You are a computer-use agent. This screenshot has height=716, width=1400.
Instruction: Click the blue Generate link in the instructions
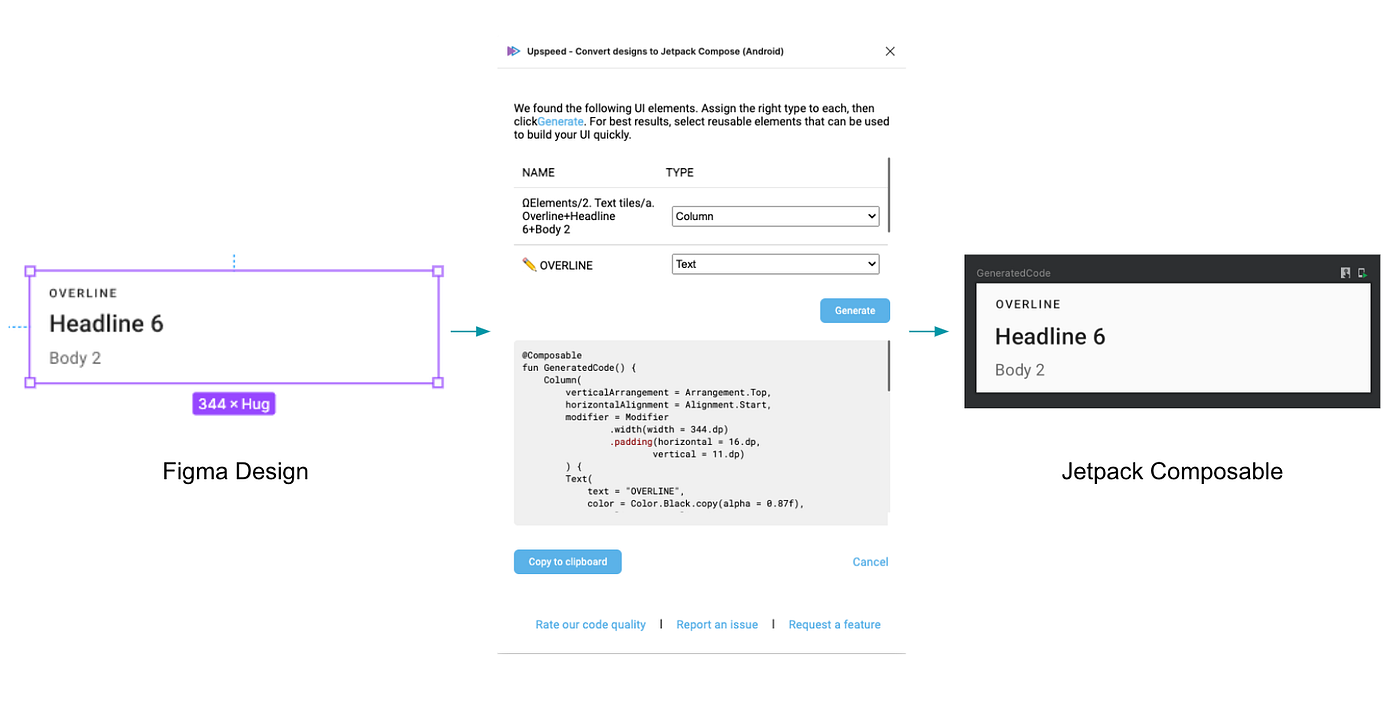(x=559, y=121)
